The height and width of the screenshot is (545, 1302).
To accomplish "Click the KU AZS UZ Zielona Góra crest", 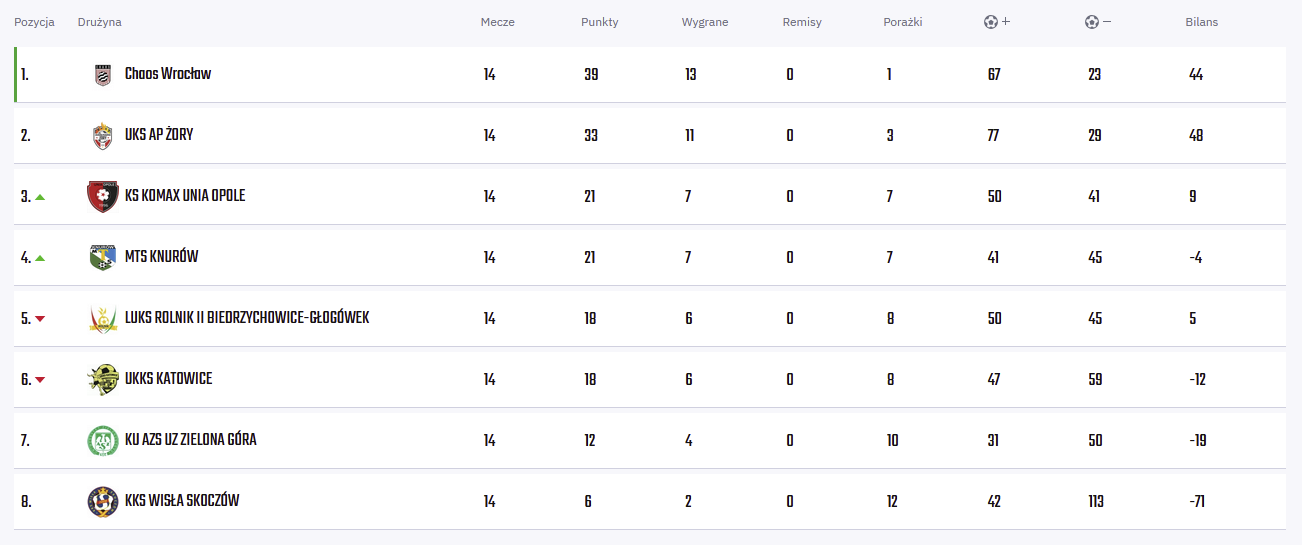I will coord(103,441).
